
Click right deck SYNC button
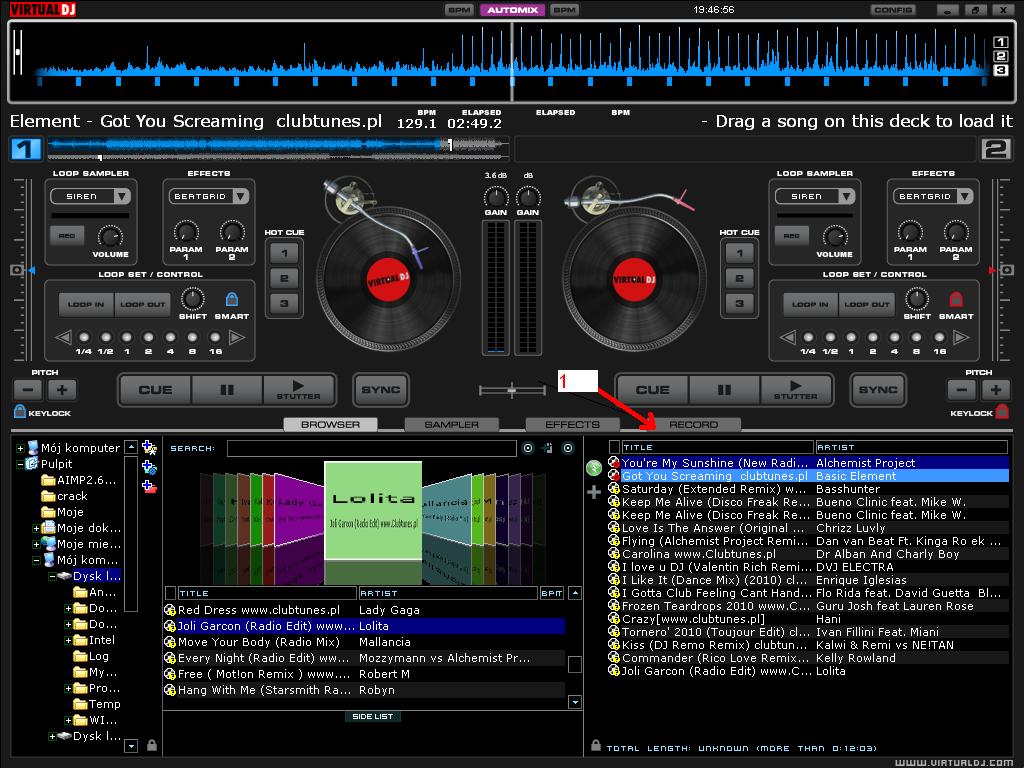point(878,390)
